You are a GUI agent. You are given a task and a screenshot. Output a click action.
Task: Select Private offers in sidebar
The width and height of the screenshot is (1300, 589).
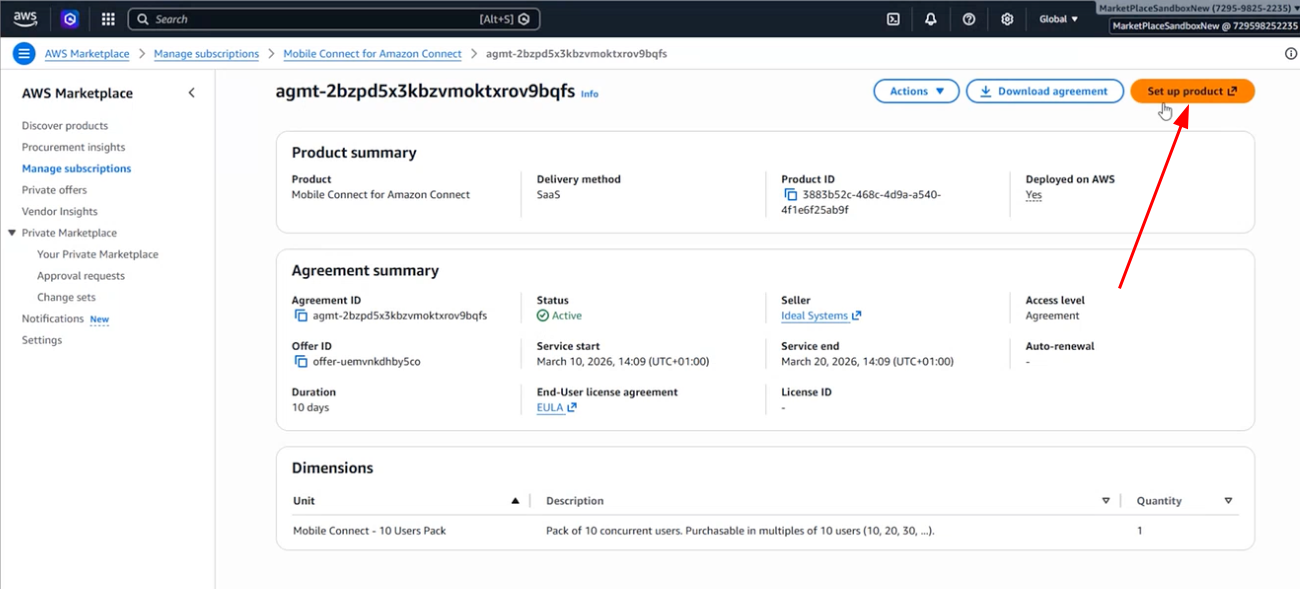point(54,190)
